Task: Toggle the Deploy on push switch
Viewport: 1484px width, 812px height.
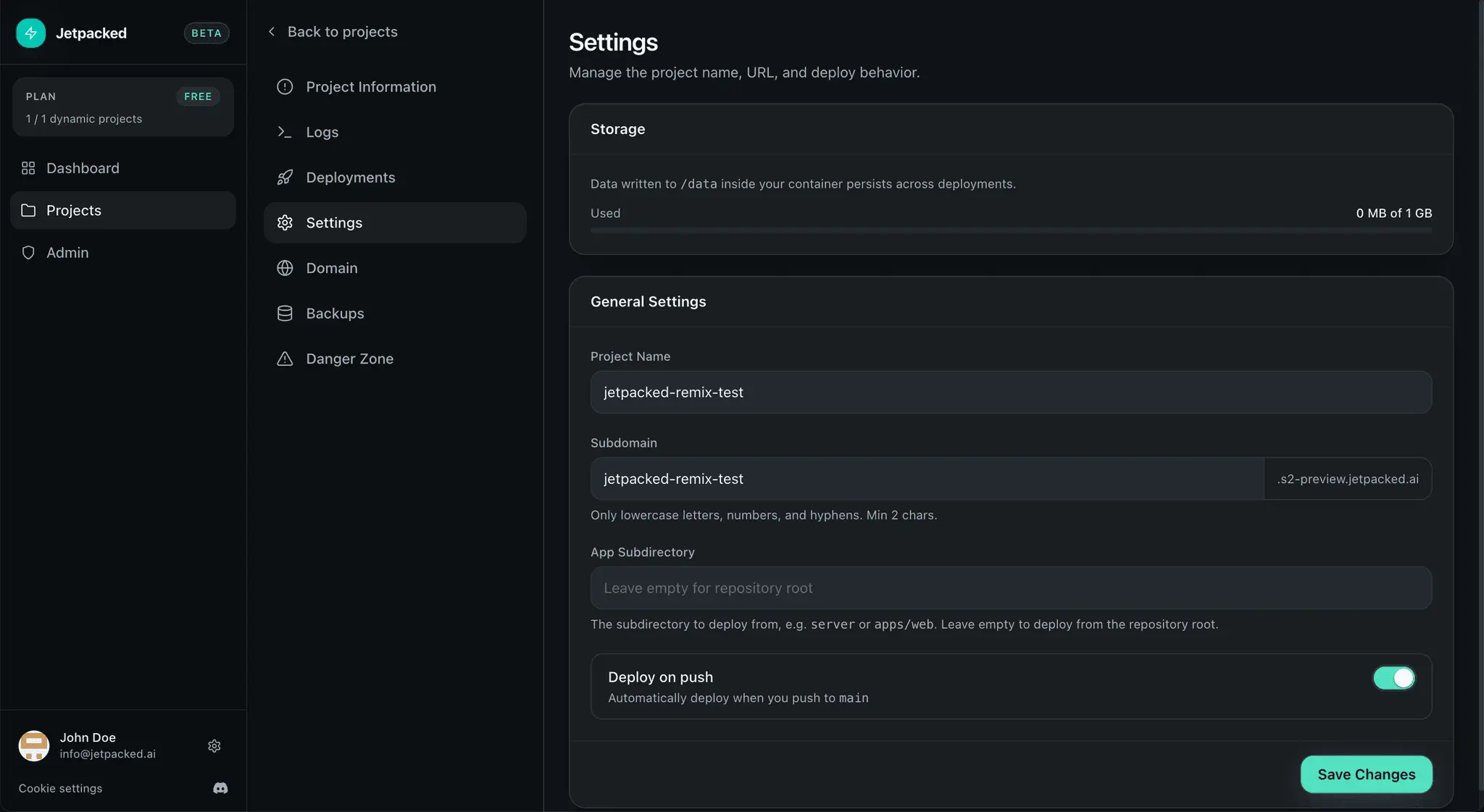Action: [x=1393, y=678]
